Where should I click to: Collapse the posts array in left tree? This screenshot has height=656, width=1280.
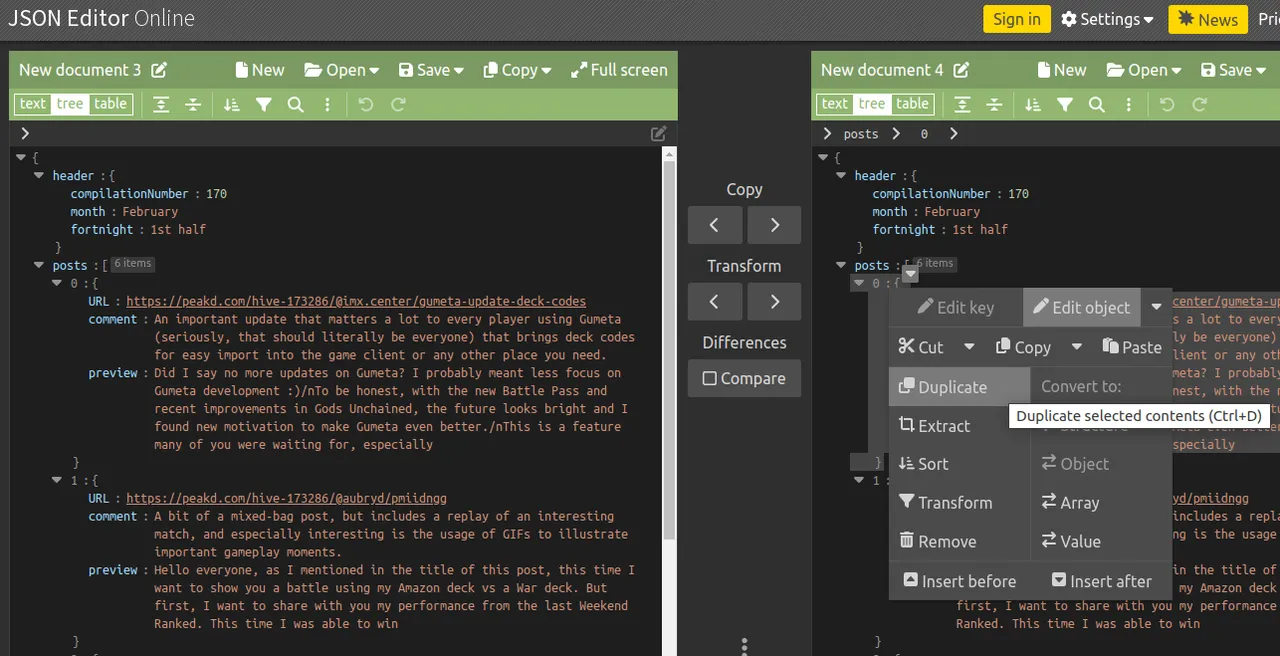pyautogui.click(x=39, y=266)
